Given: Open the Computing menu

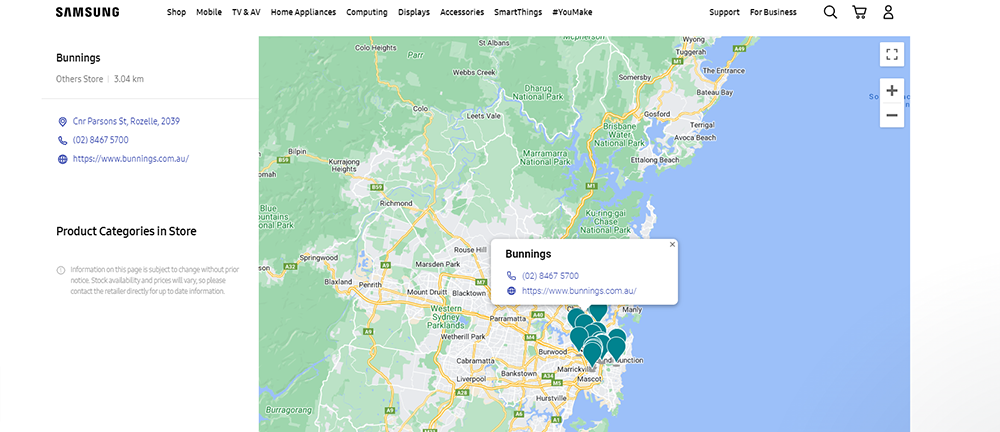Looking at the screenshot, I should click(x=367, y=12).
